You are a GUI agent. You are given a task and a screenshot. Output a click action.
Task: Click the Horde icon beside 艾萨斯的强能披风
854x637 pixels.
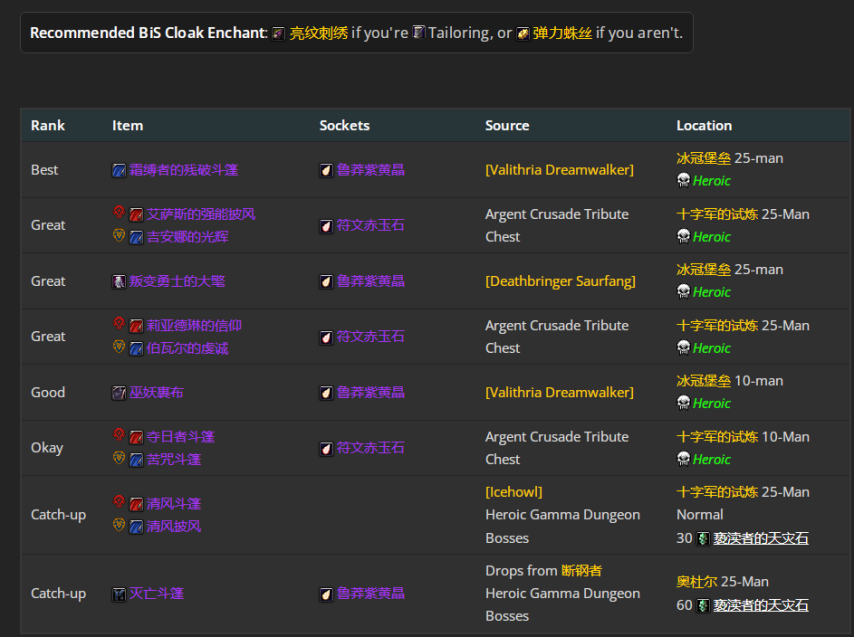119,213
